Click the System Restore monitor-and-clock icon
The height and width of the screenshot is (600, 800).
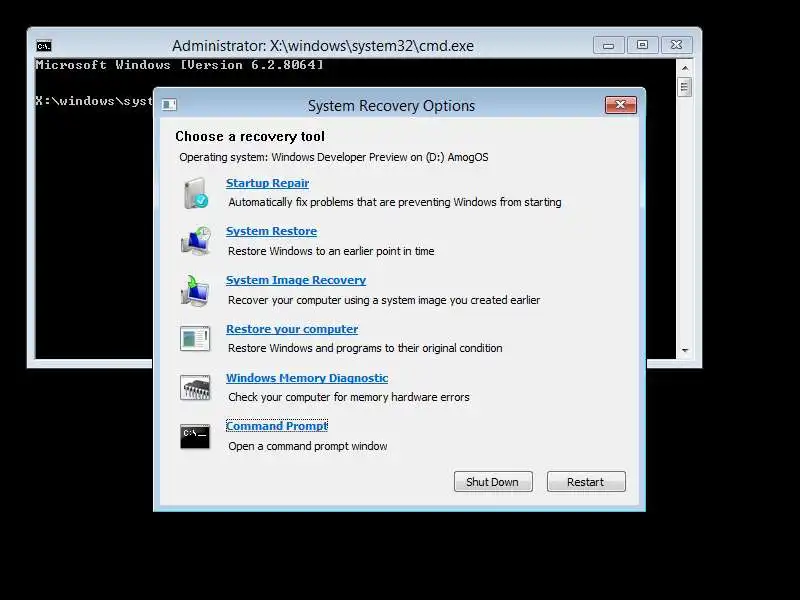(195, 241)
